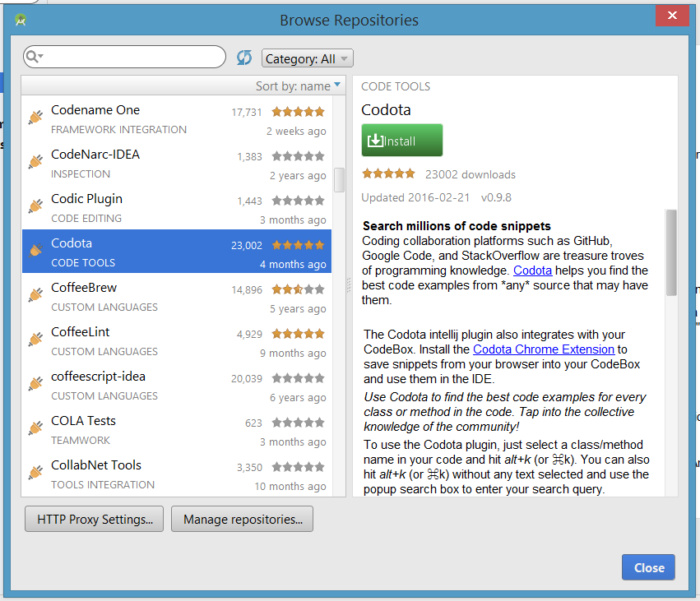Click the plug icon next to COLA Tests
The width and height of the screenshot is (700, 601).
coord(36,428)
